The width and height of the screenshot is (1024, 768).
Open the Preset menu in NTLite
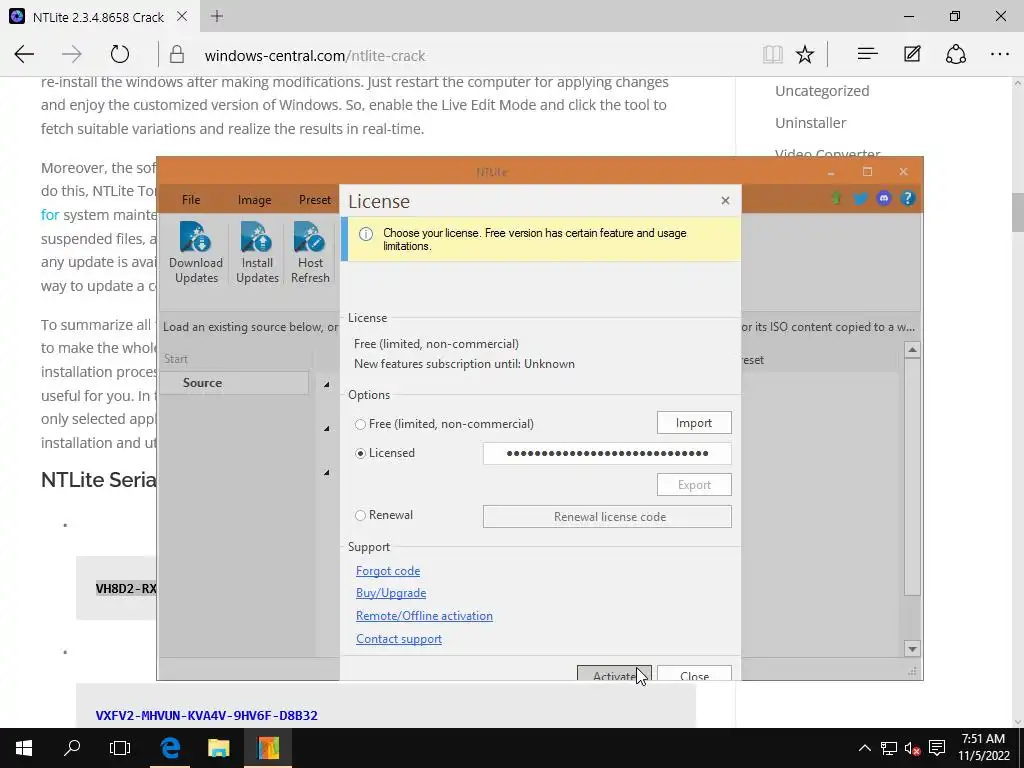[x=315, y=200]
